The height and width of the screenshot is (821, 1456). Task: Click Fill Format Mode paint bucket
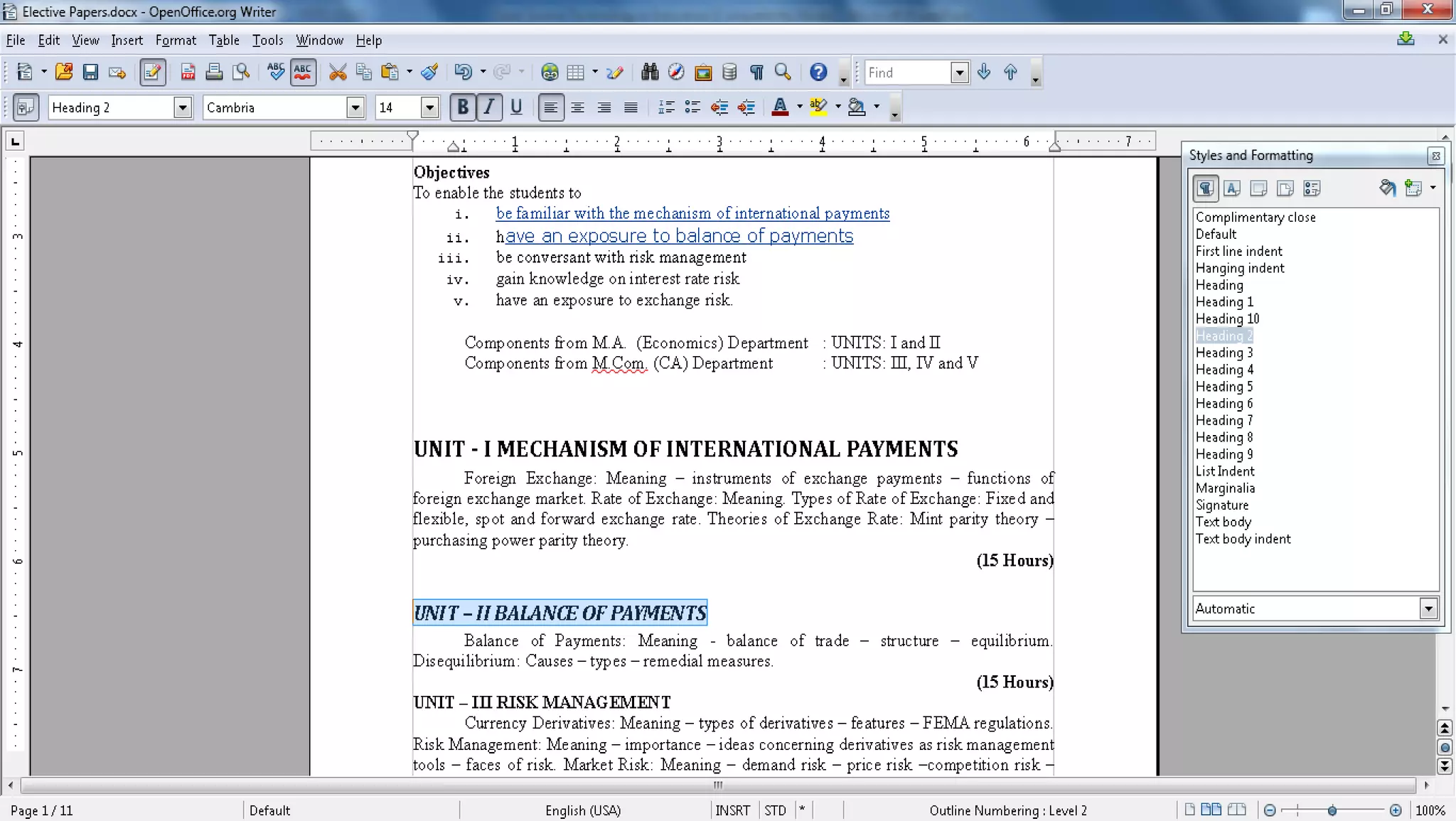1387,188
